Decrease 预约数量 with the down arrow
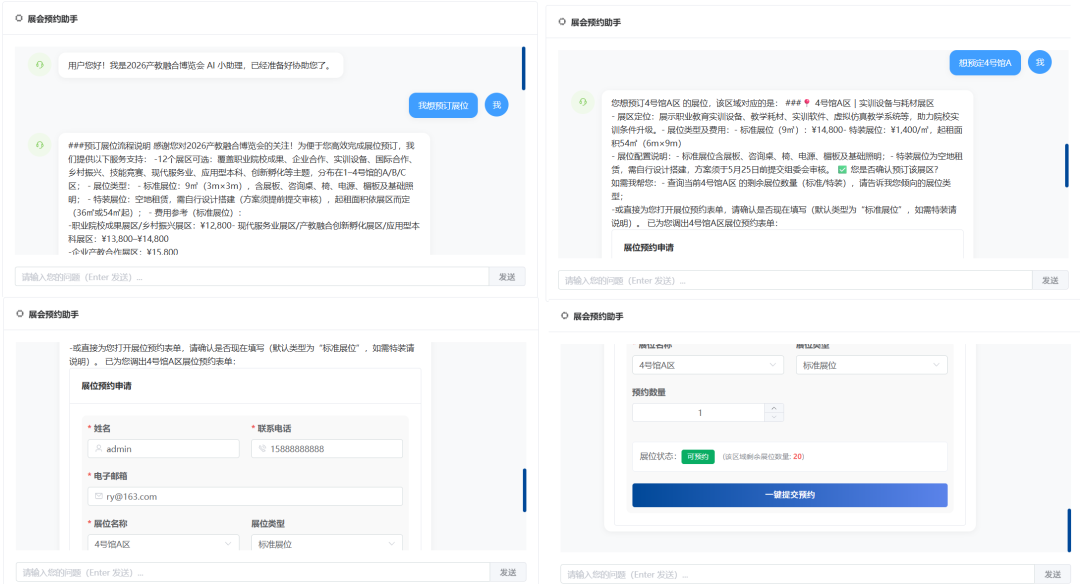Viewport: 1080px width, 586px height. [x=774, y=417]
